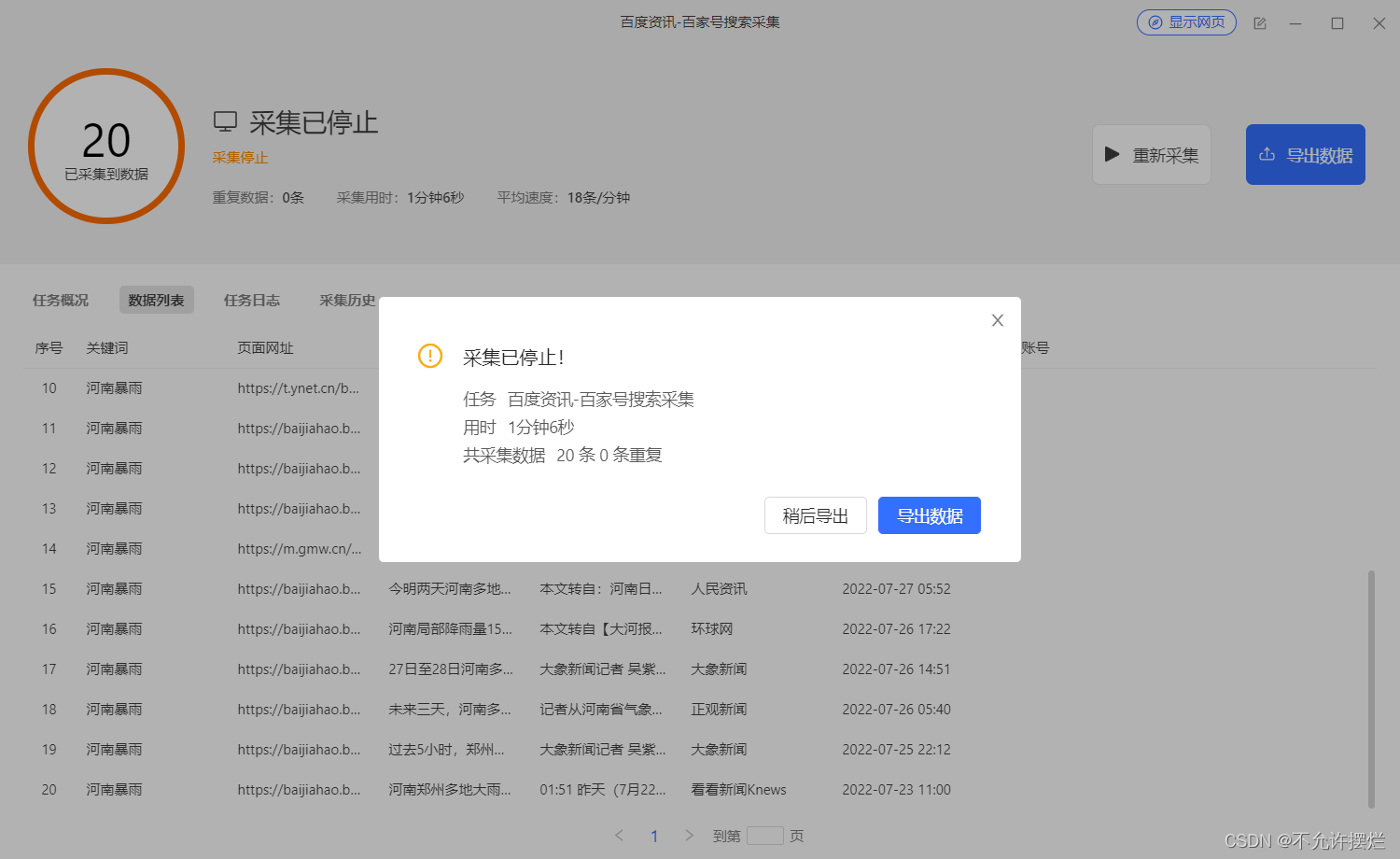
Task: Click summary 01:51 昨天（7月22... in row 20
Action: click(x=603, y=790)
